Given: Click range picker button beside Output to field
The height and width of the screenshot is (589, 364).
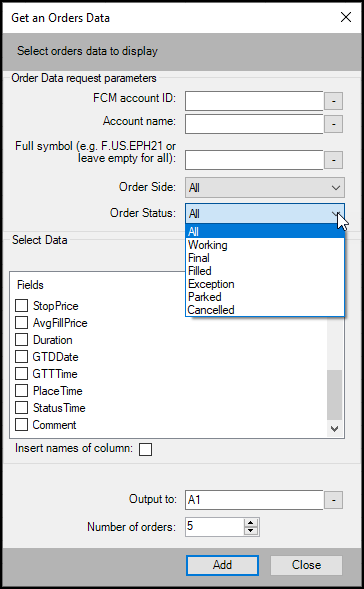Looking at the screenshot, I should point(334,500).
